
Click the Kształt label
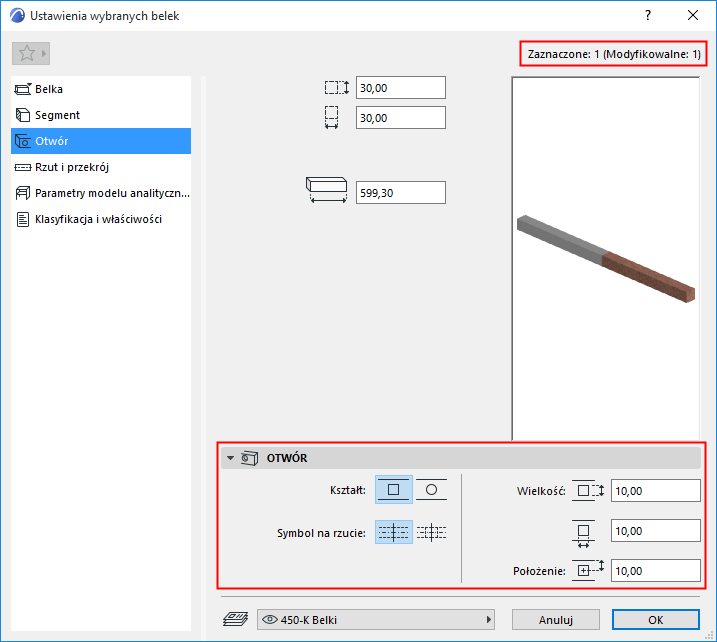point(348,490)
